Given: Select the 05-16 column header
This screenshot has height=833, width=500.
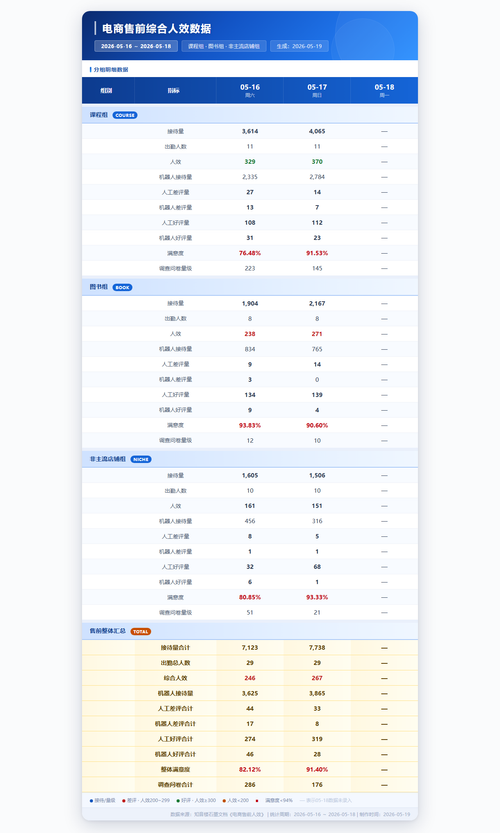Looking at the screenshot, I should coord(250,90).
